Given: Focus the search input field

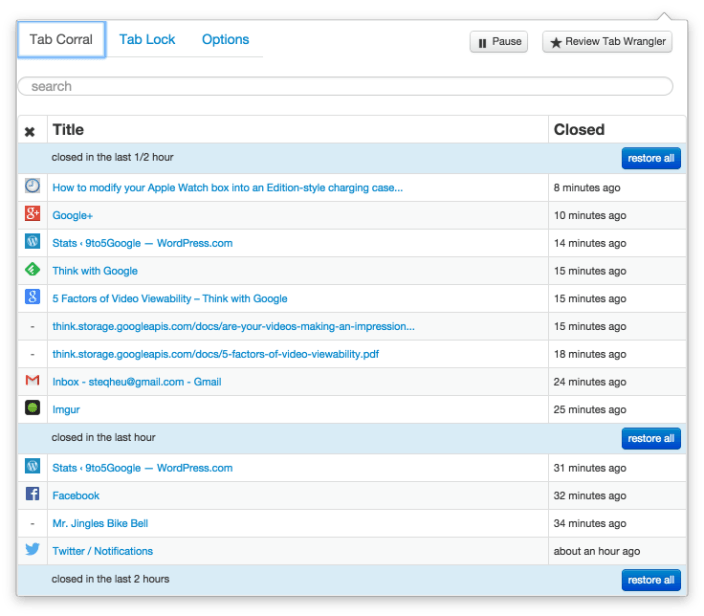Looking at the screenshot, I should [x=345, y=86].
